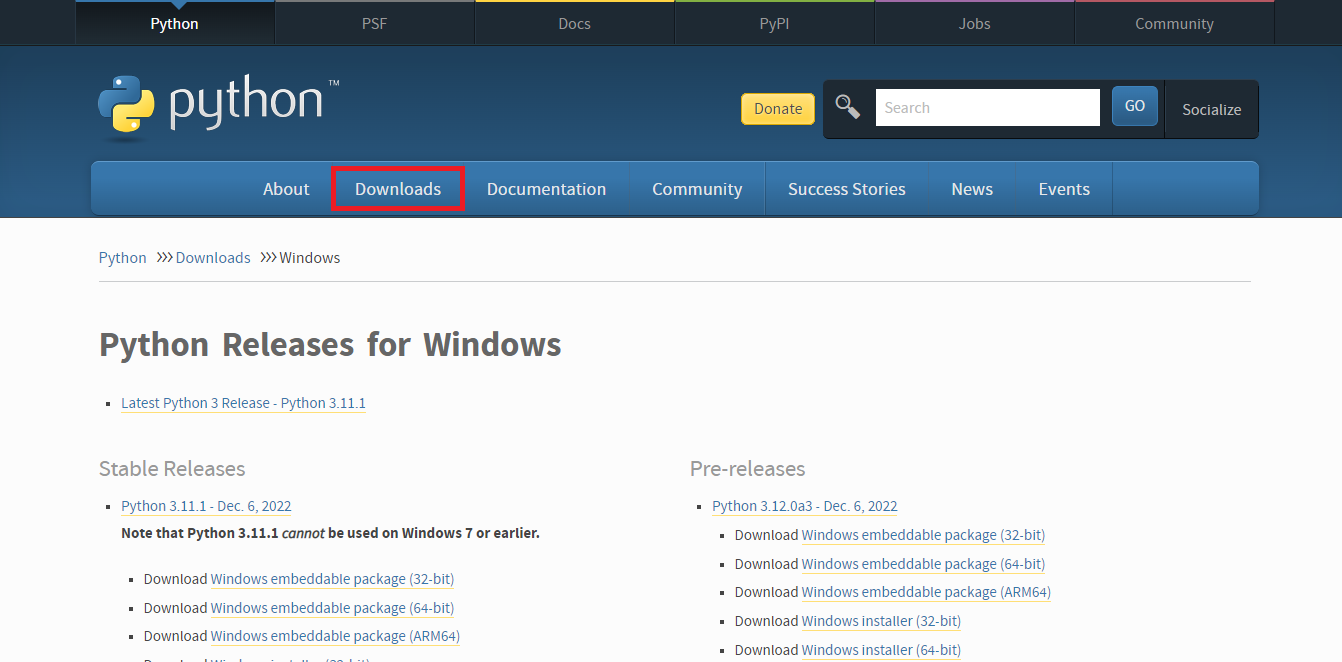The width and height of the screenshot is (1342, 662).
Task: Switch to the Docs top tab
Action: pyautogui.click(x=574, y=24)
